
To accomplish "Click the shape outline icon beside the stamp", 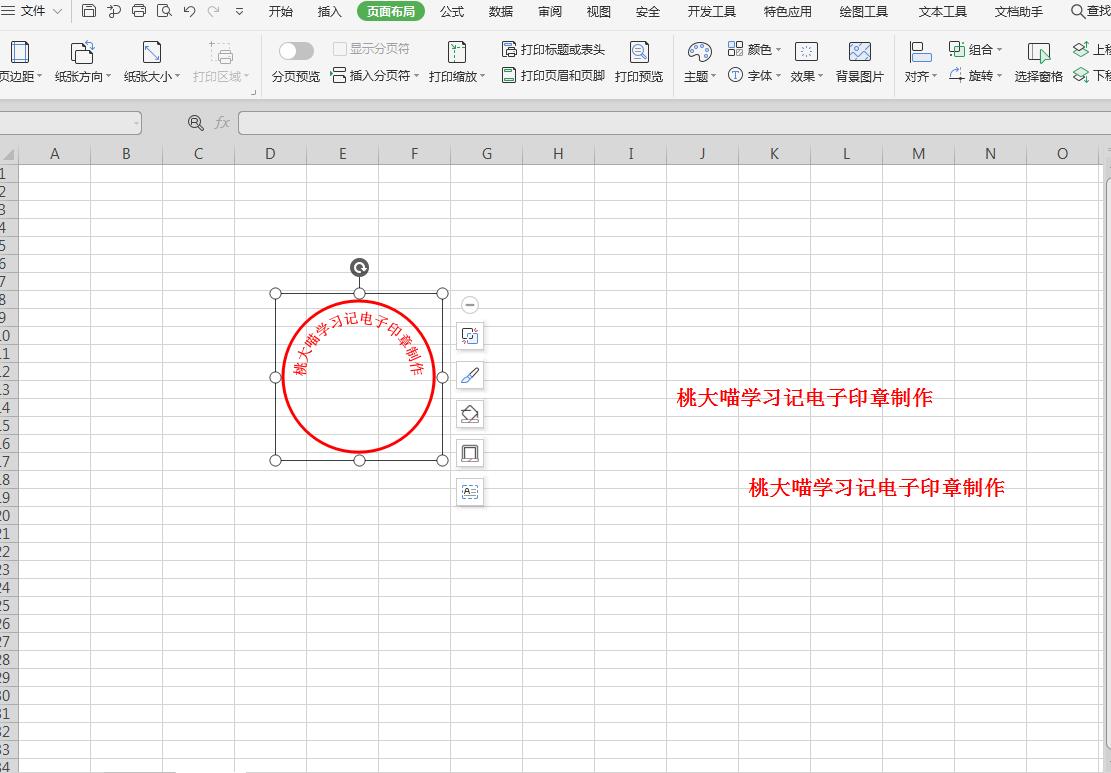I will pyautogui.click(x=470, y=453).
